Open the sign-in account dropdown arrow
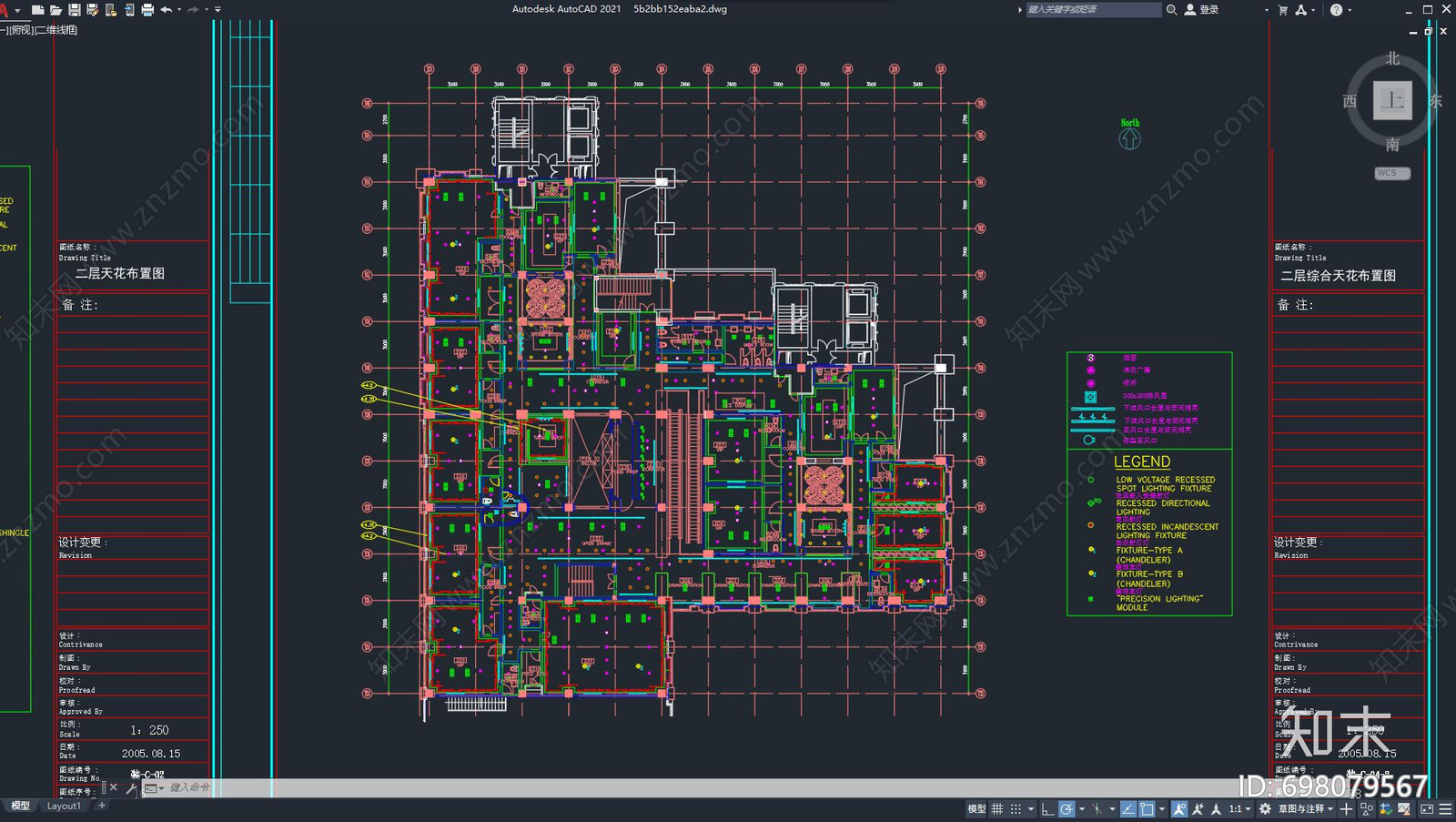The width and height of the screenshot is (1456, 822). click(x=1267, y=10)
